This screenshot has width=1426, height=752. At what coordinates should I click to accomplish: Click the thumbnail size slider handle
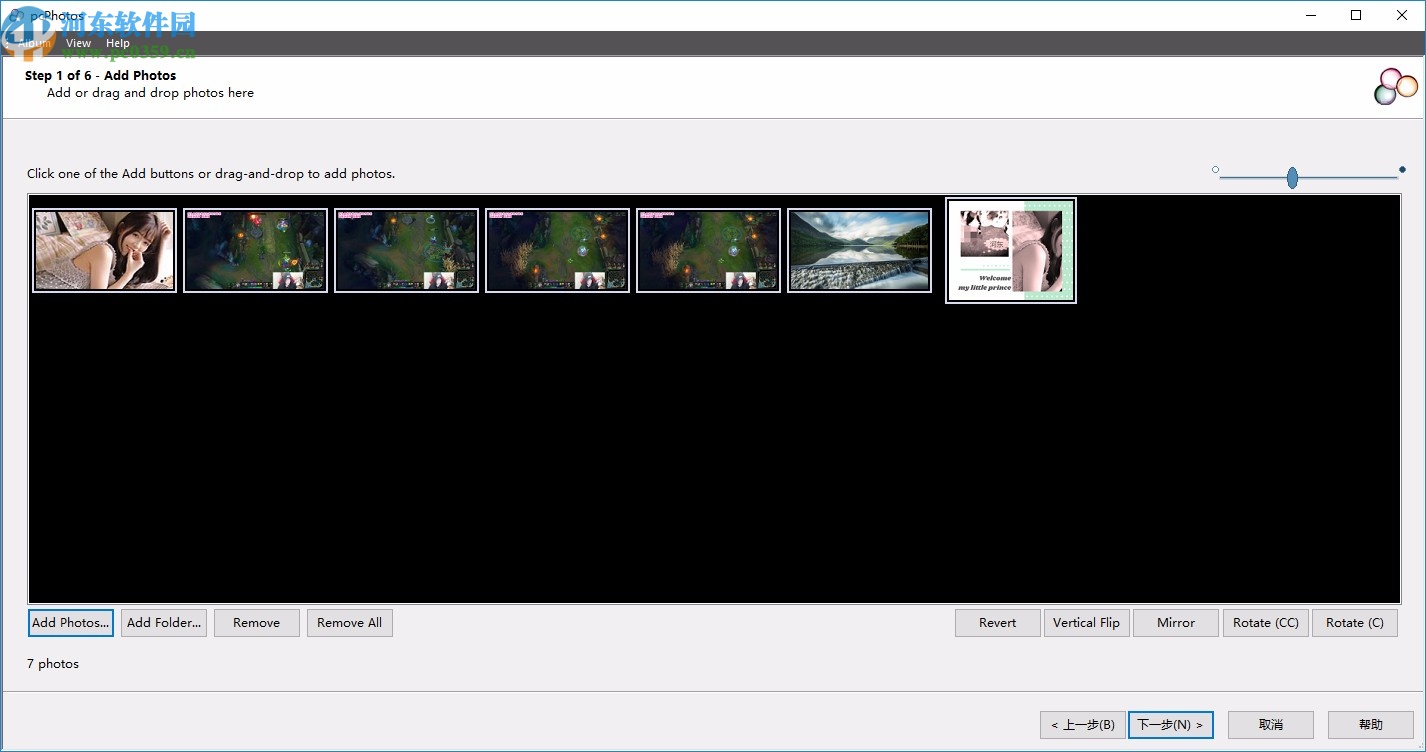1291,177
